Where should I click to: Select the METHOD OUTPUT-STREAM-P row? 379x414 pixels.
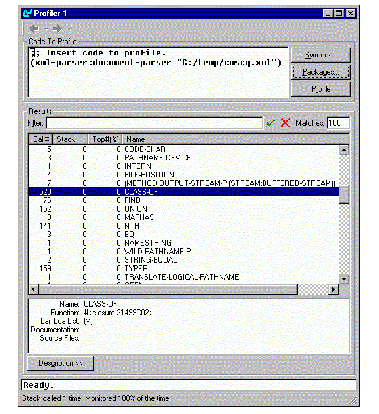click(184, 183)
